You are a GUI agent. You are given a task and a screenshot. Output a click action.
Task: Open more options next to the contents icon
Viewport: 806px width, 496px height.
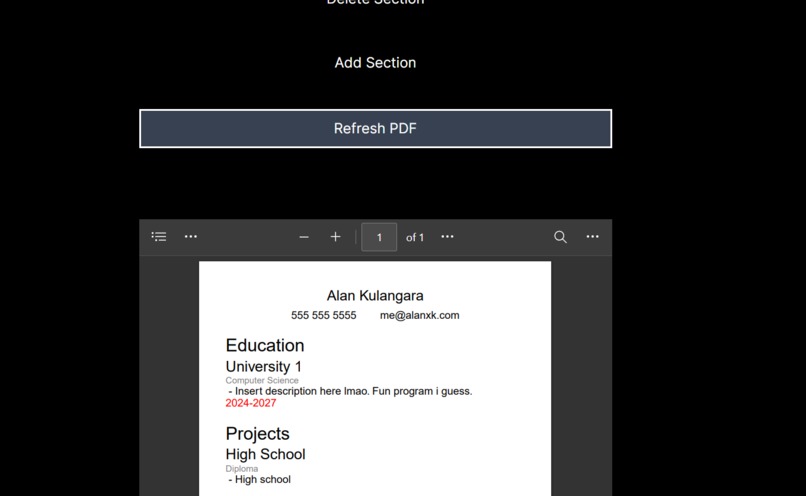pos(191,236)
